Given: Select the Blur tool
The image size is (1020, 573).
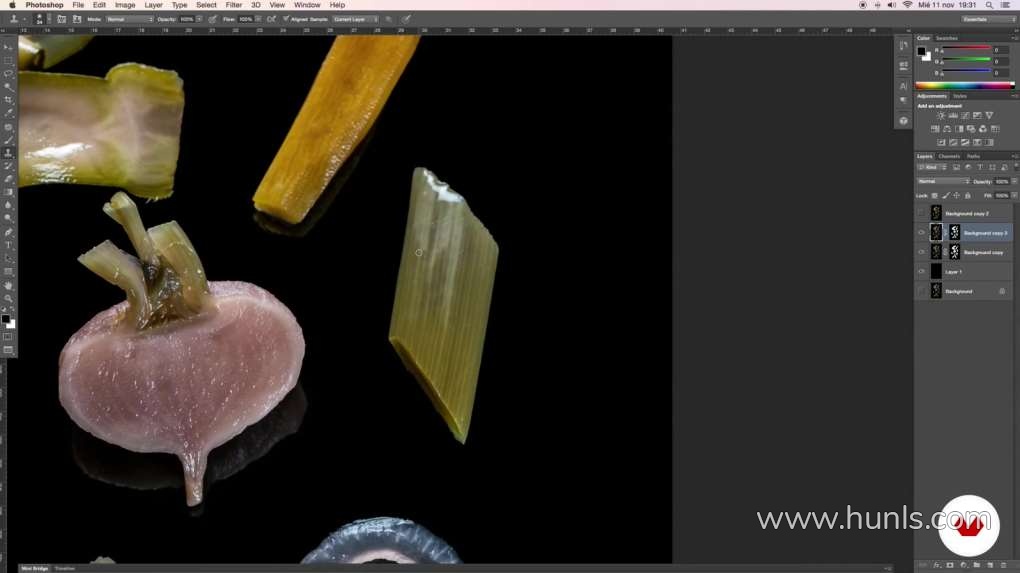Looking at the screenshot, I should [x=8, y=205].
